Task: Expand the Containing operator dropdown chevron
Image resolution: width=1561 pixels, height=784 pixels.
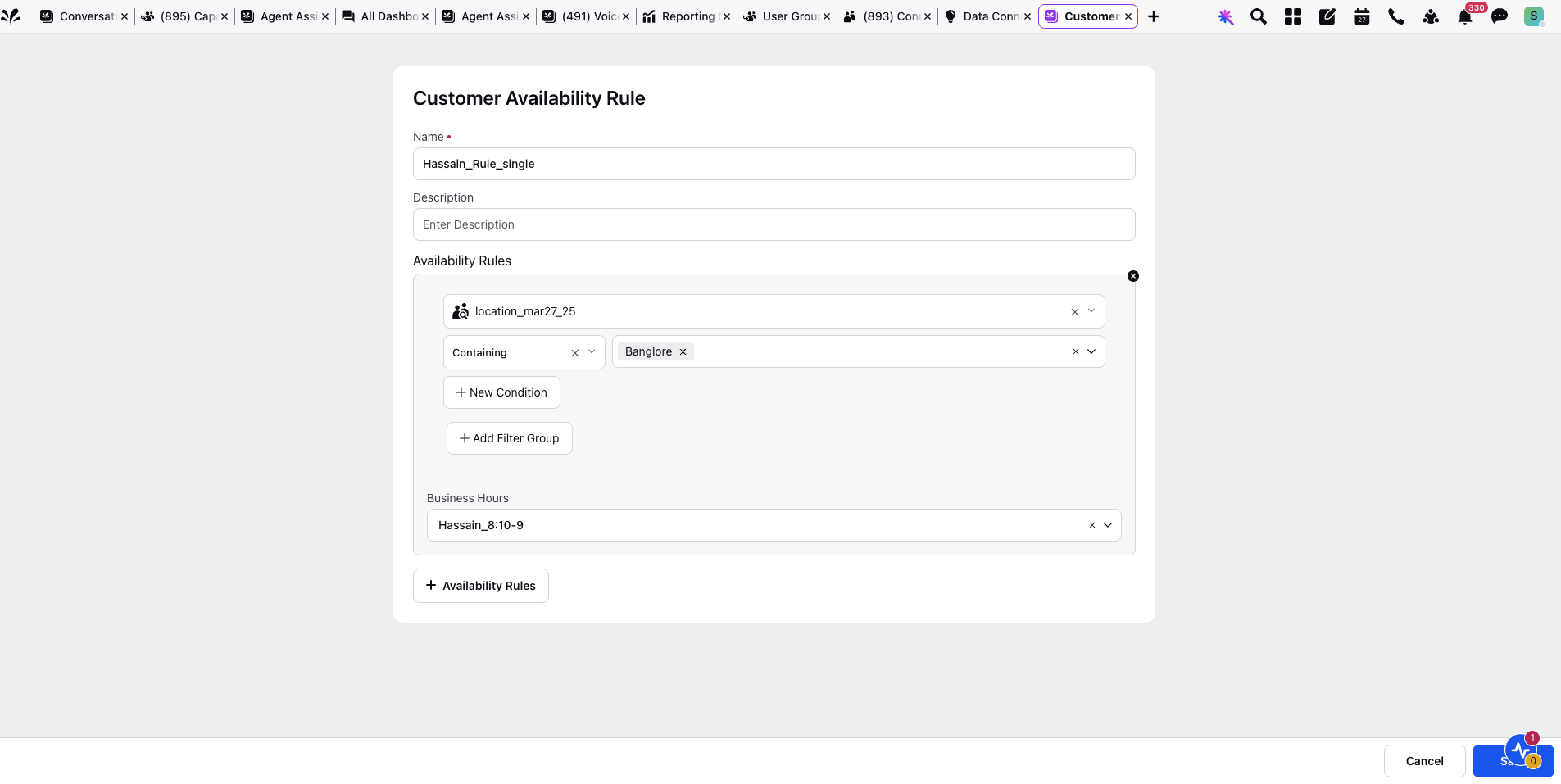Action: point(592,352)
